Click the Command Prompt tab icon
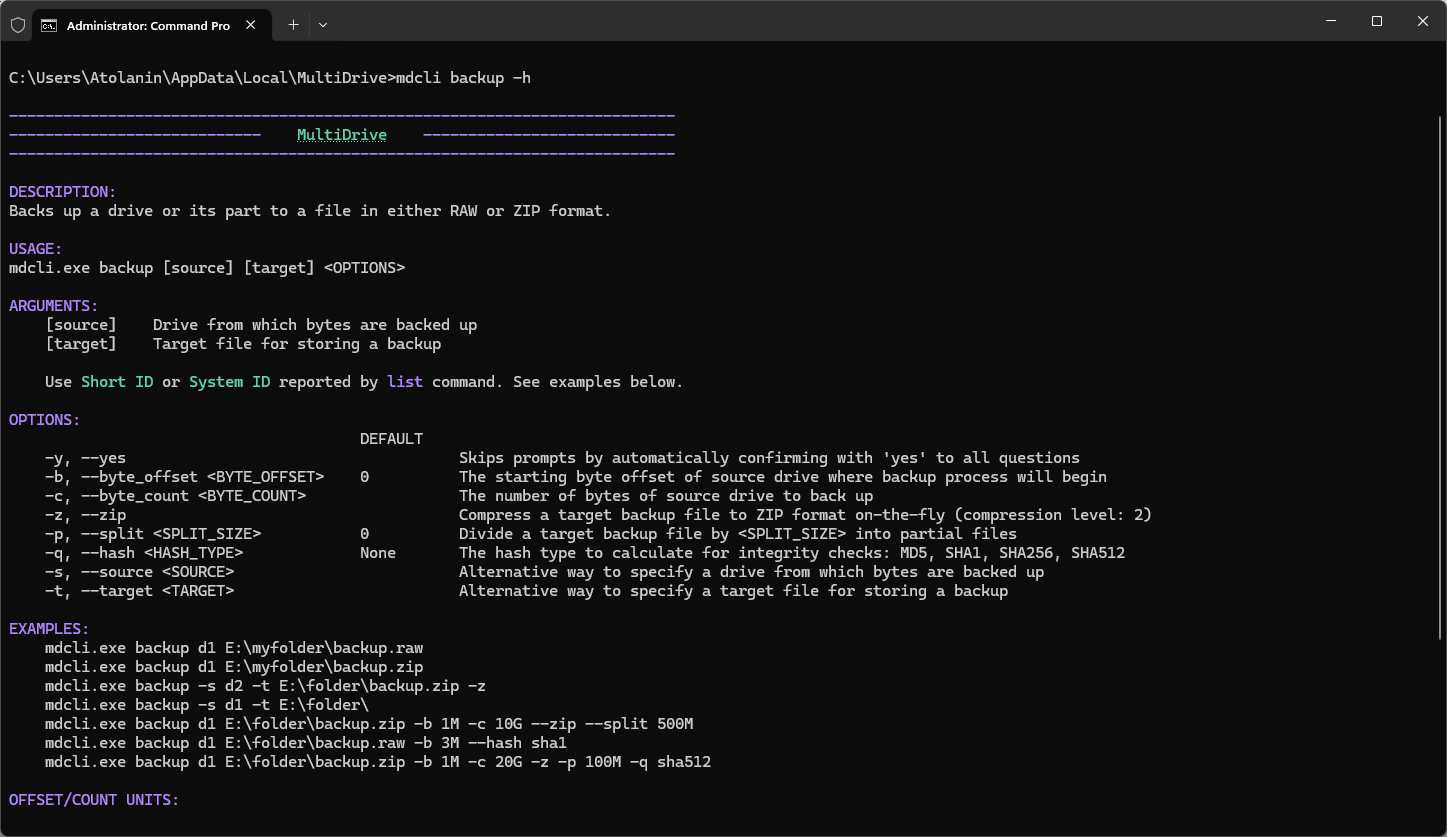Screen dimensions: 1447x837 click(x=49, y=25)
